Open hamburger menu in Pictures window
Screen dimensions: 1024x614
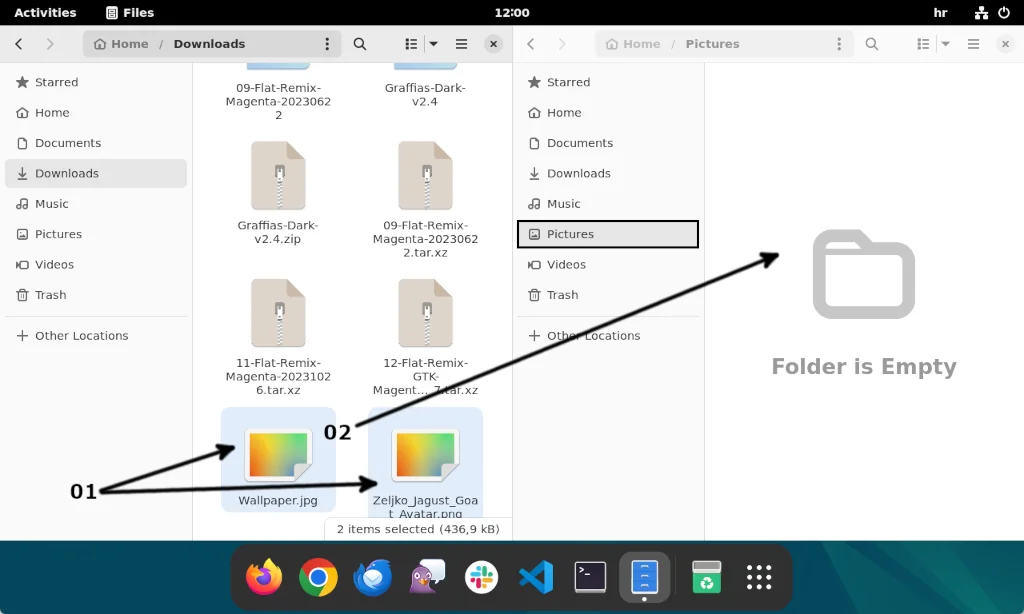pos(973,44)
